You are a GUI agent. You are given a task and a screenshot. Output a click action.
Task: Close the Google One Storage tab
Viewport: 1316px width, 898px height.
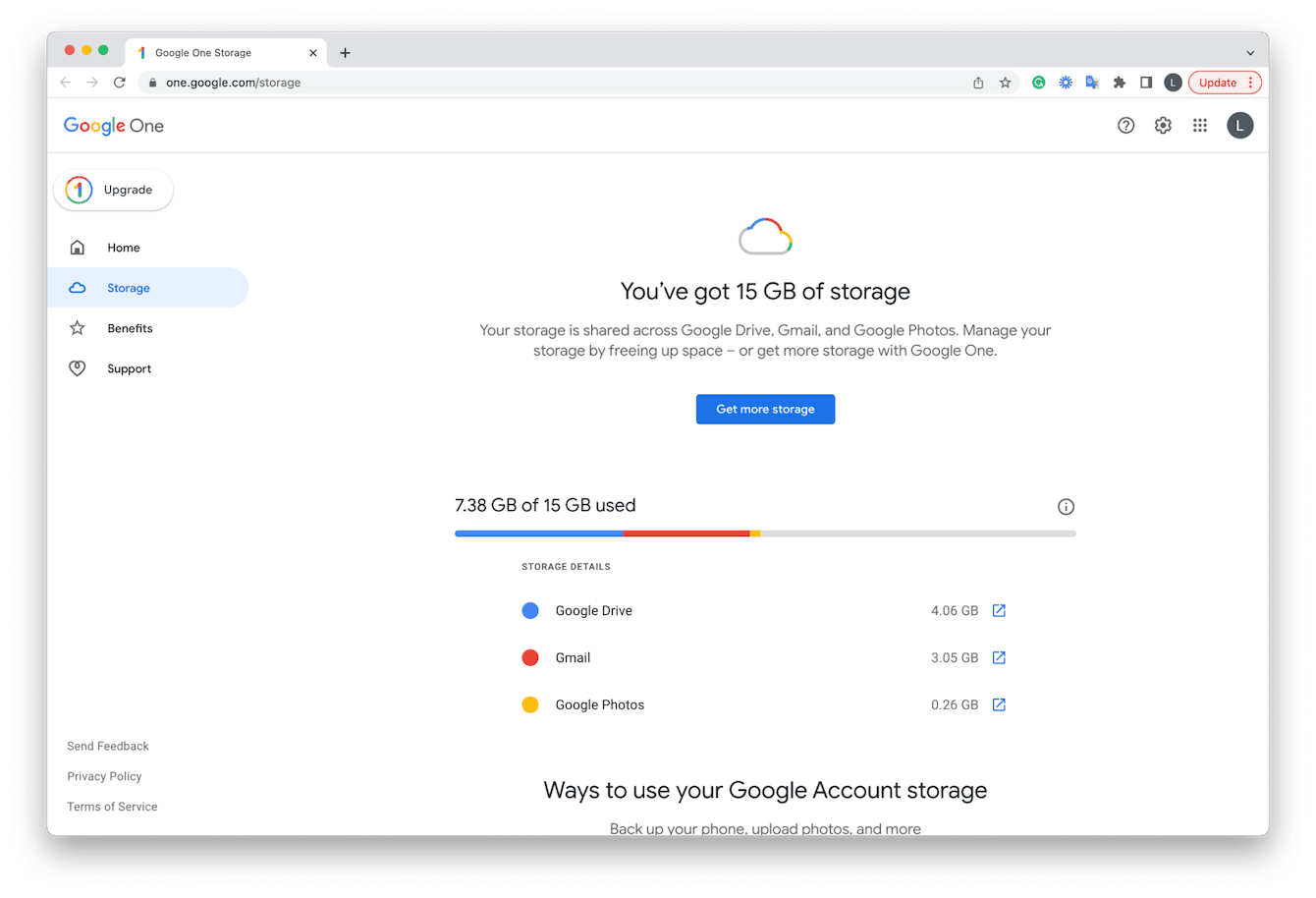tap(313, 53)
